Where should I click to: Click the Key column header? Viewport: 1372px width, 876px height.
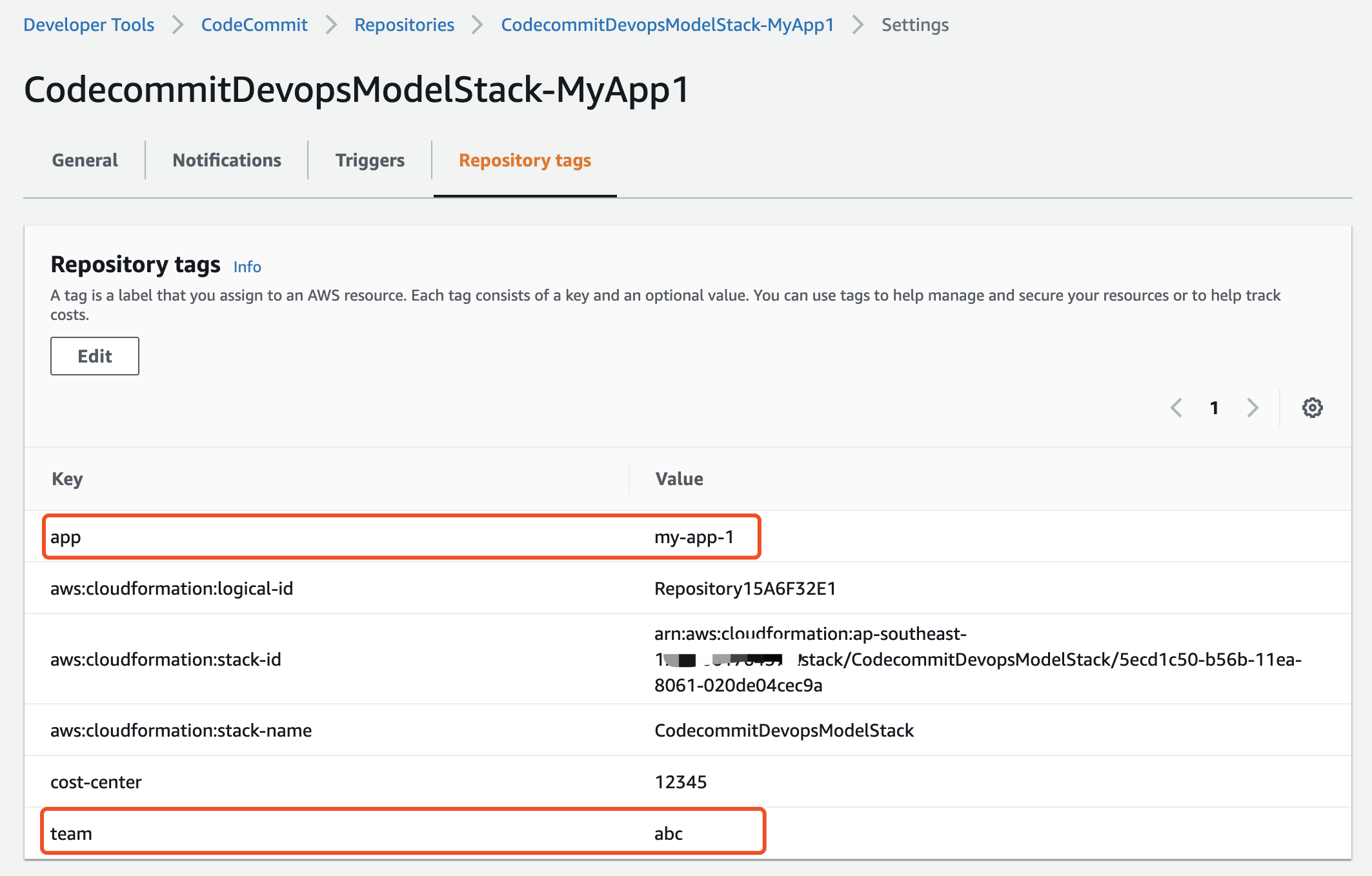67,479
